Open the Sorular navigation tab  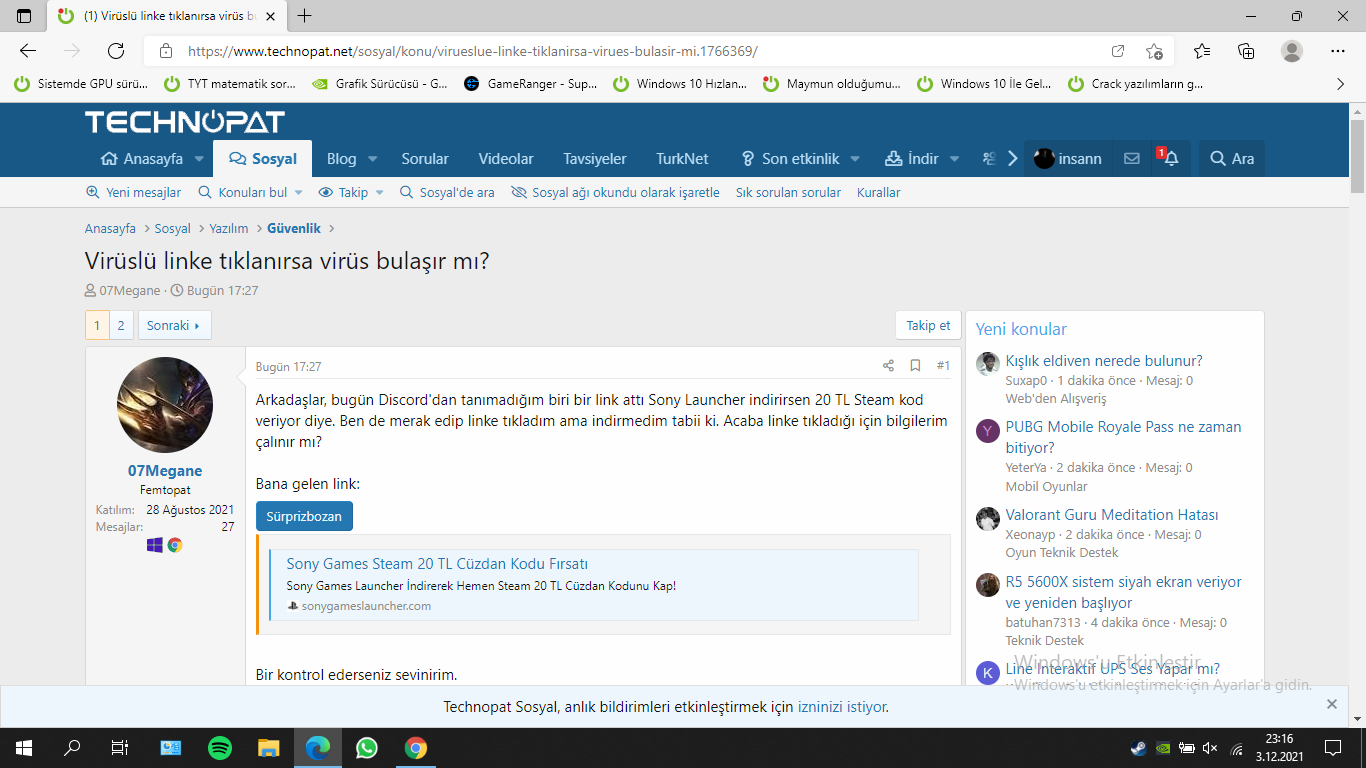425,159
